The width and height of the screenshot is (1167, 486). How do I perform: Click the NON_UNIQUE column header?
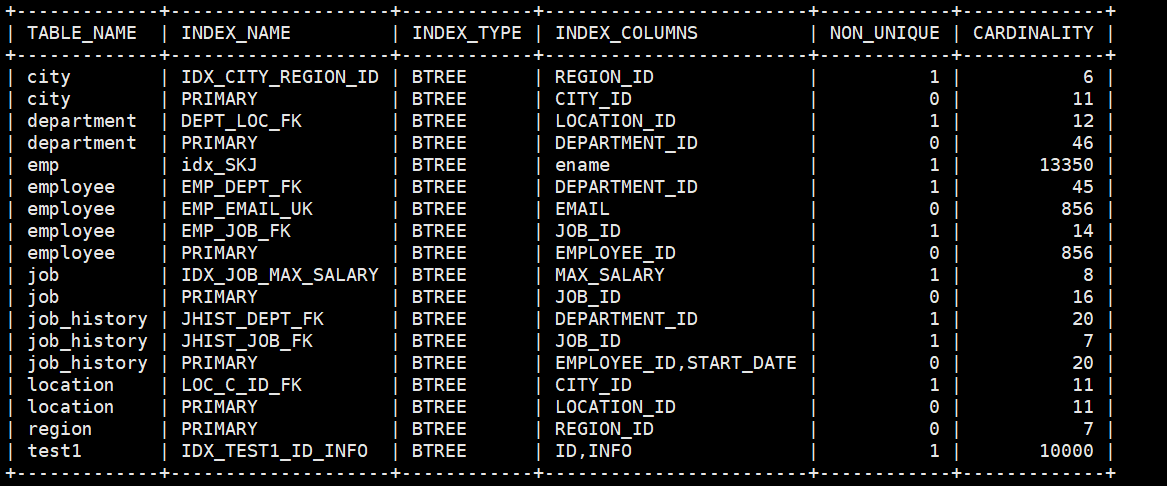[x=885, y=33]
